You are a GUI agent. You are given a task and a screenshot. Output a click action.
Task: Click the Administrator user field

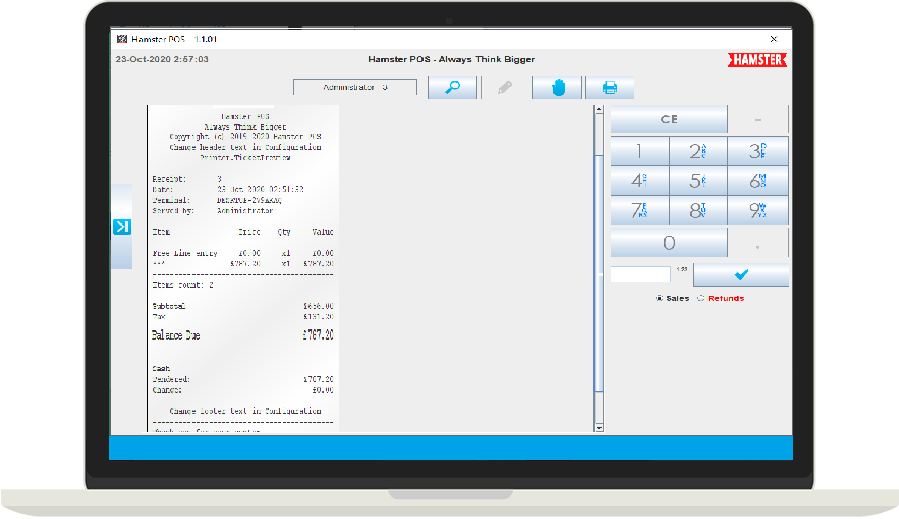[x=355, y=88]
